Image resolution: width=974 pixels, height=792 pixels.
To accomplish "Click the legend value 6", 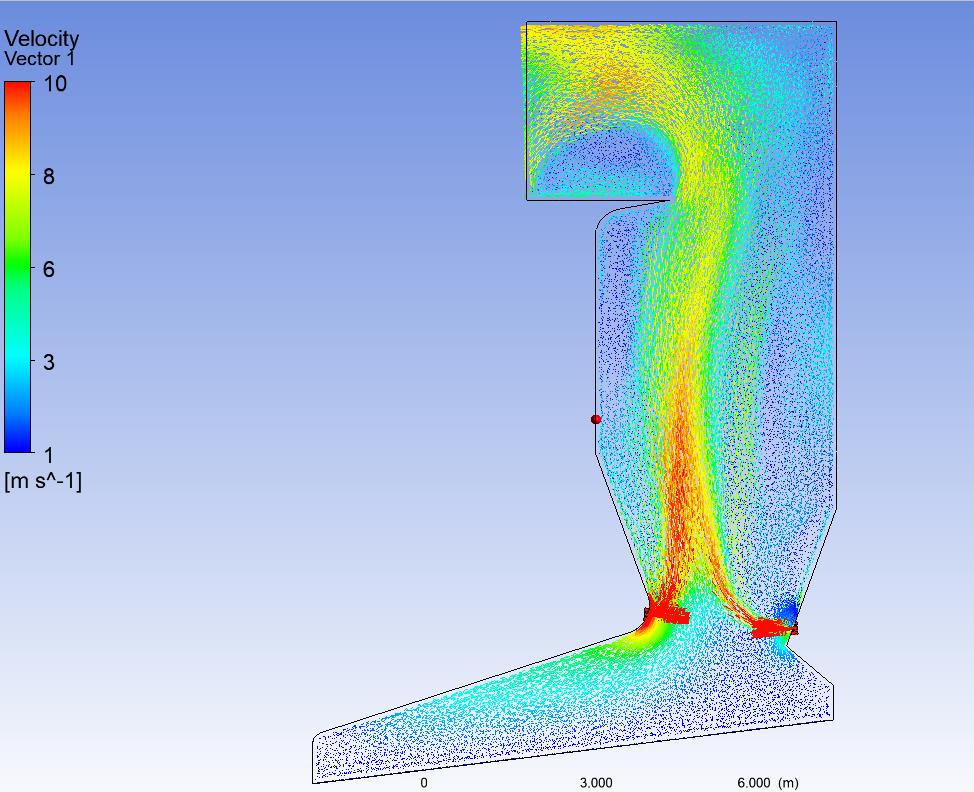I will 49,270.
